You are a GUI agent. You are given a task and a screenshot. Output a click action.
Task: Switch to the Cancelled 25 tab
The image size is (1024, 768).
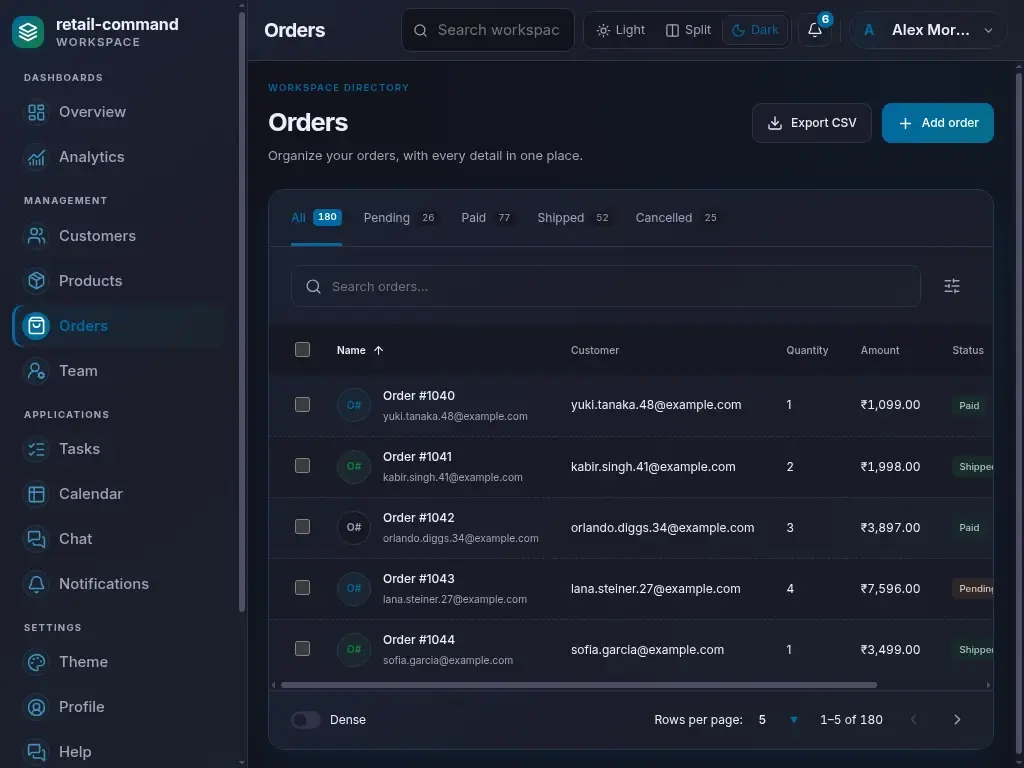tap(677, 218)
